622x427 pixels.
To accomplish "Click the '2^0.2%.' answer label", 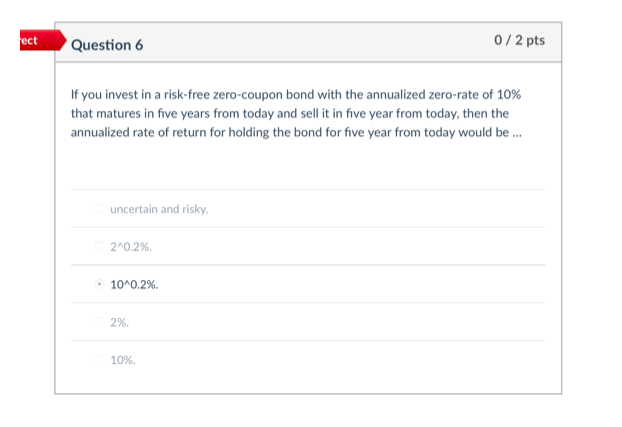I will tap(130, 246).
